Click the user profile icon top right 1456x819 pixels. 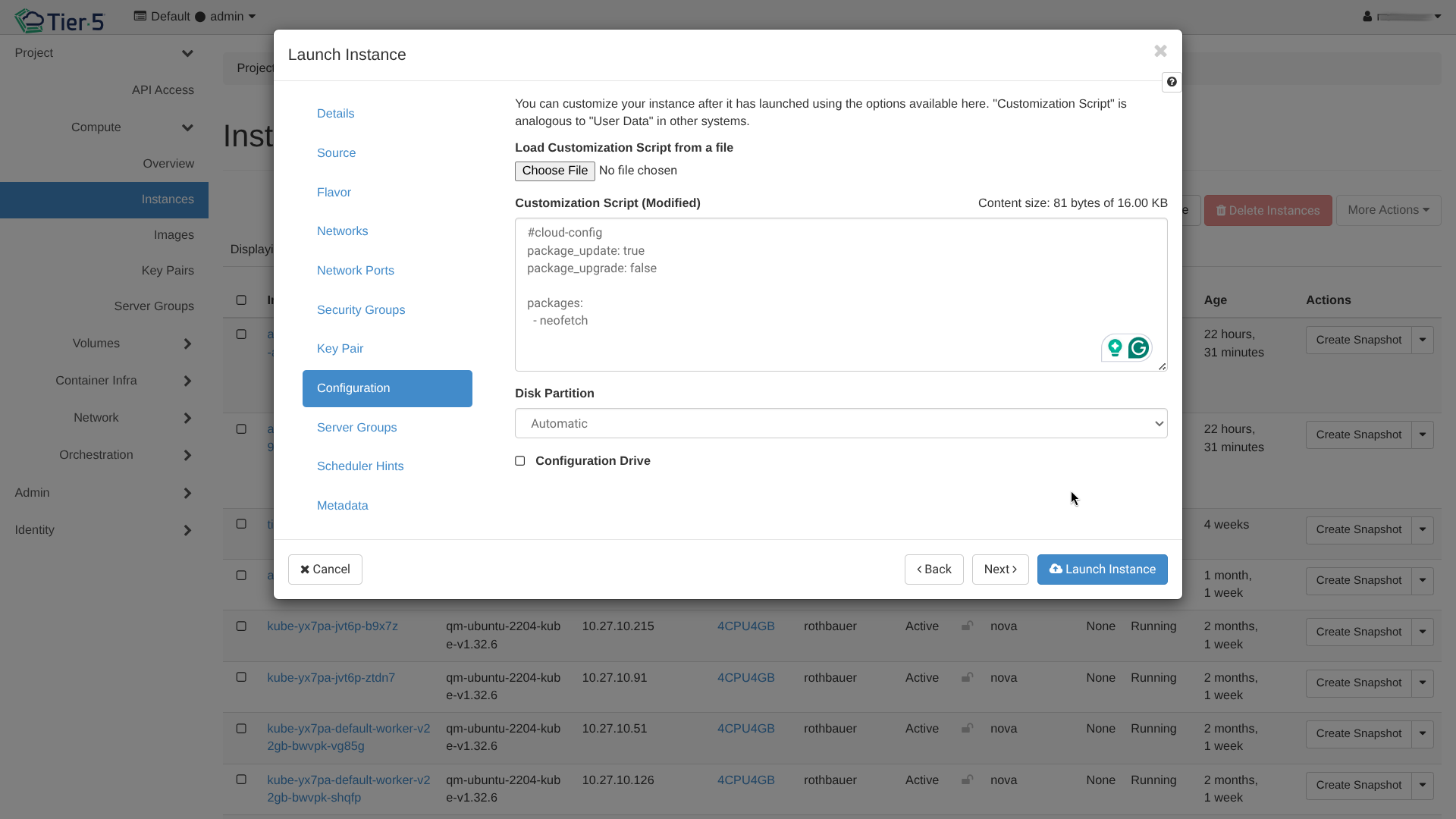pyautogui.click(x=1367, y=16)
